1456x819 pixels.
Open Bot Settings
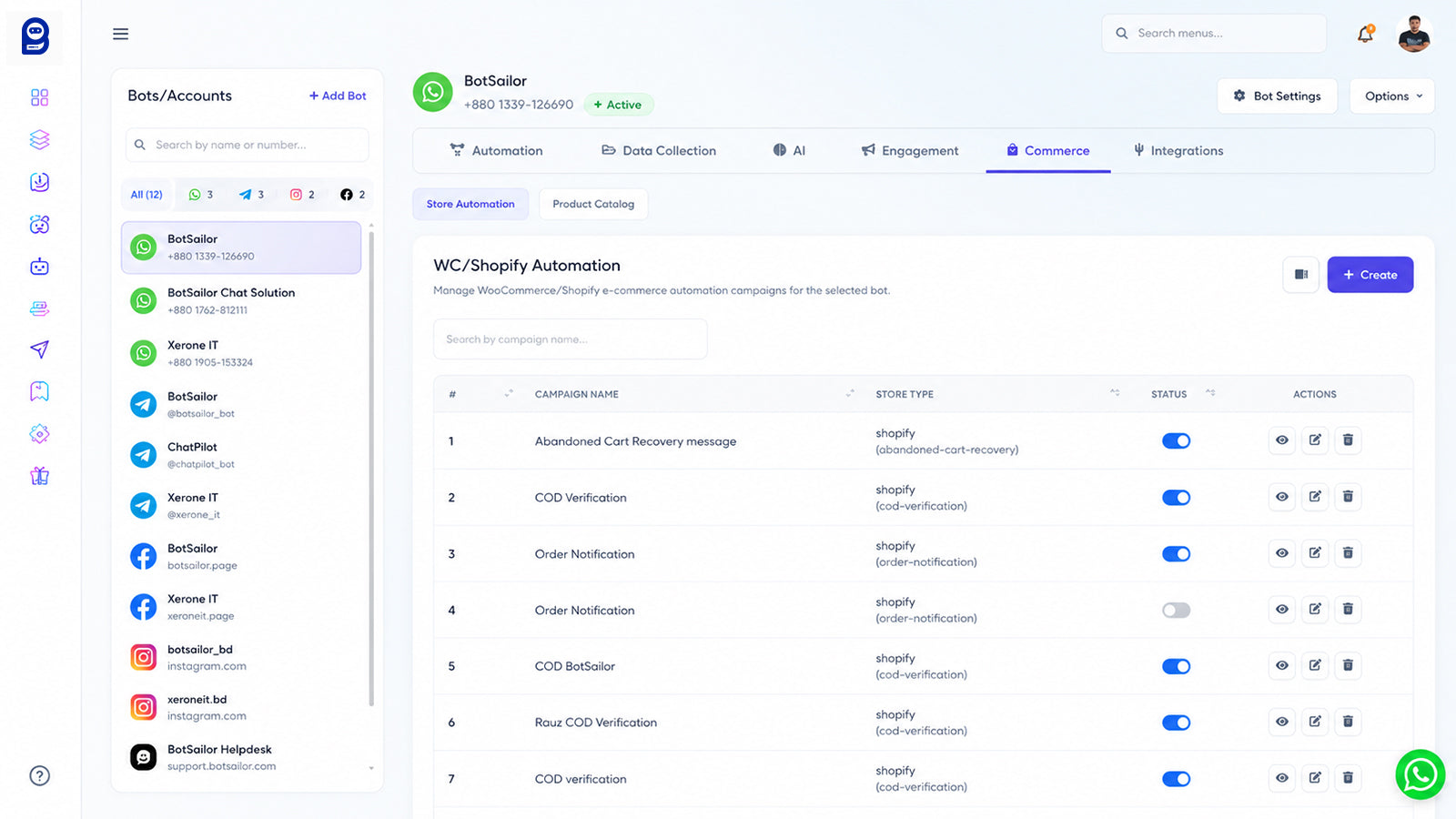[1277, 96]
